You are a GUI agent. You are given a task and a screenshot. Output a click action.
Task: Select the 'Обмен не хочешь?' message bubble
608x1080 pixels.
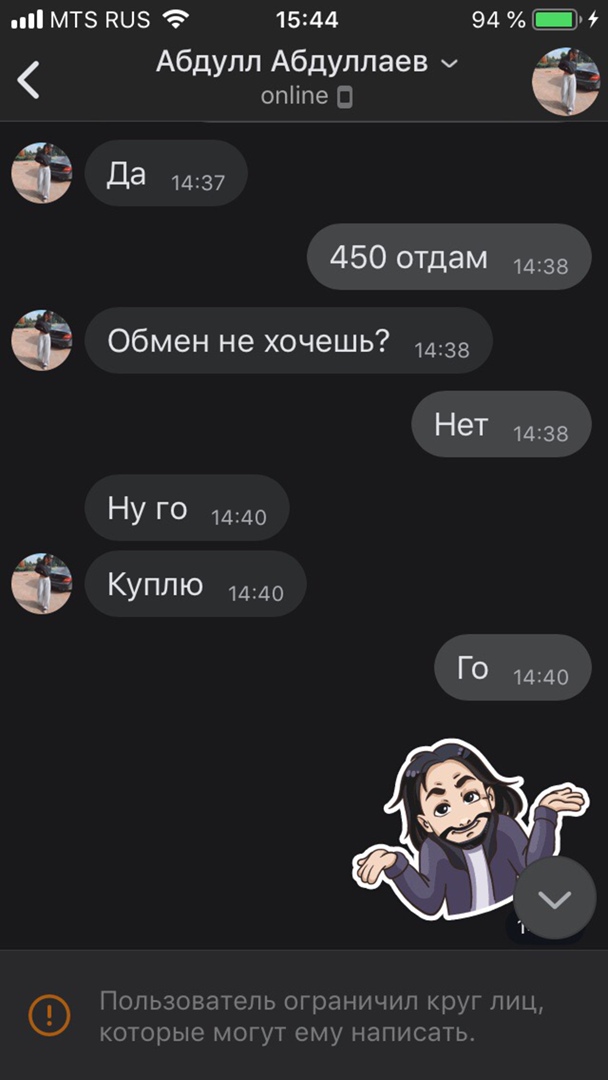tap(289, 340)
